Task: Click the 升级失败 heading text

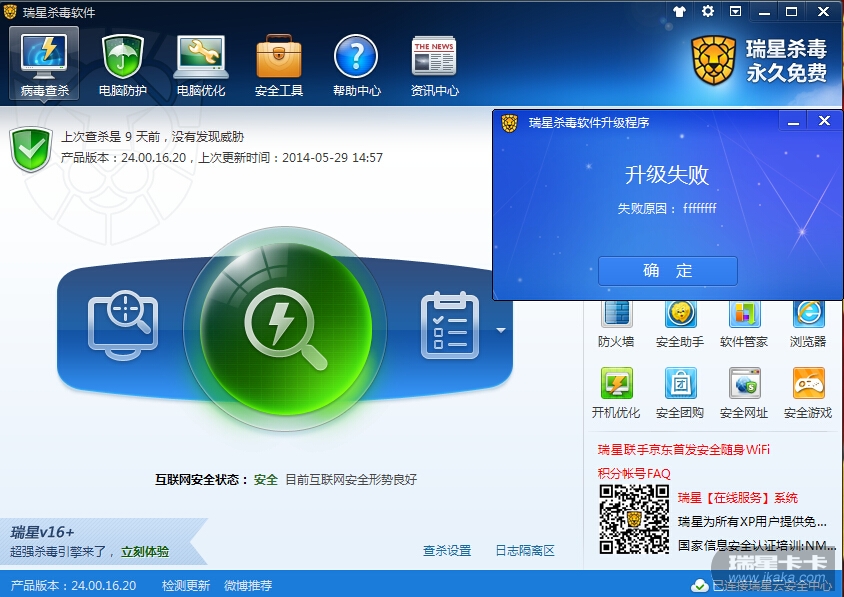Action: coord(667,175)
